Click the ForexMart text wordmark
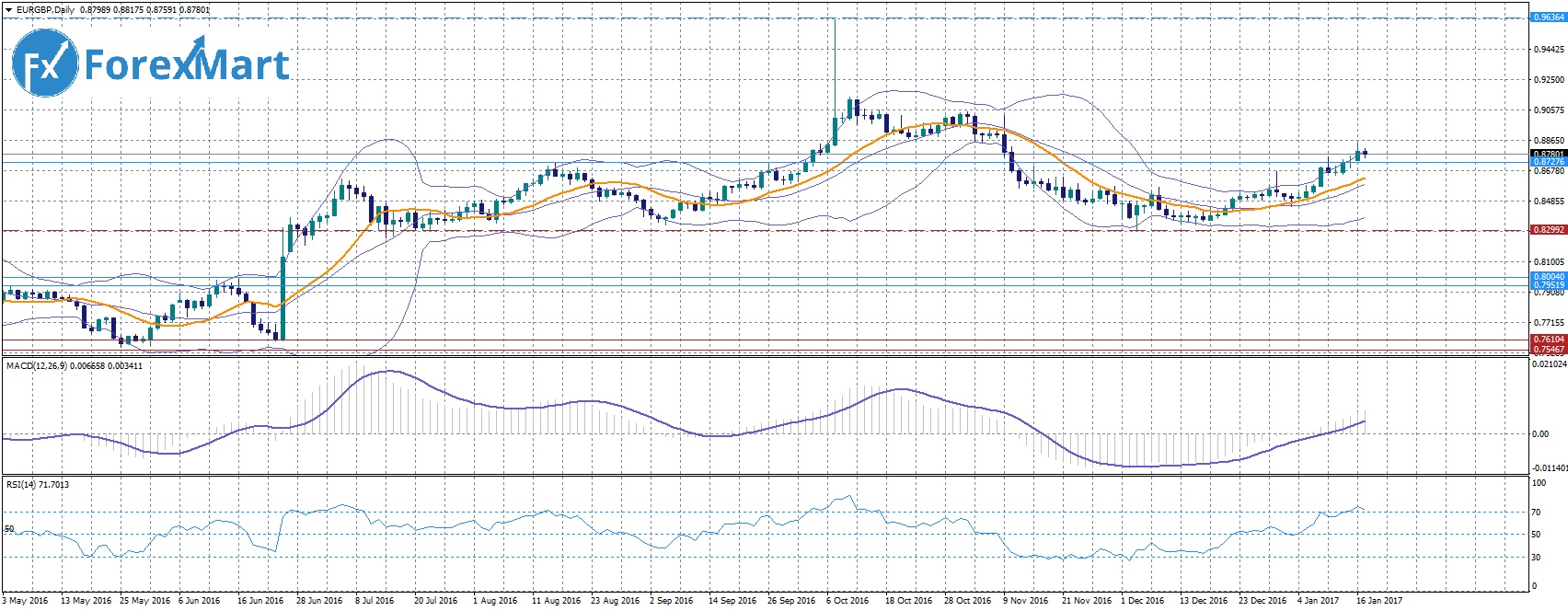This screenshot has height=611, width=1568. coord(187,65)
